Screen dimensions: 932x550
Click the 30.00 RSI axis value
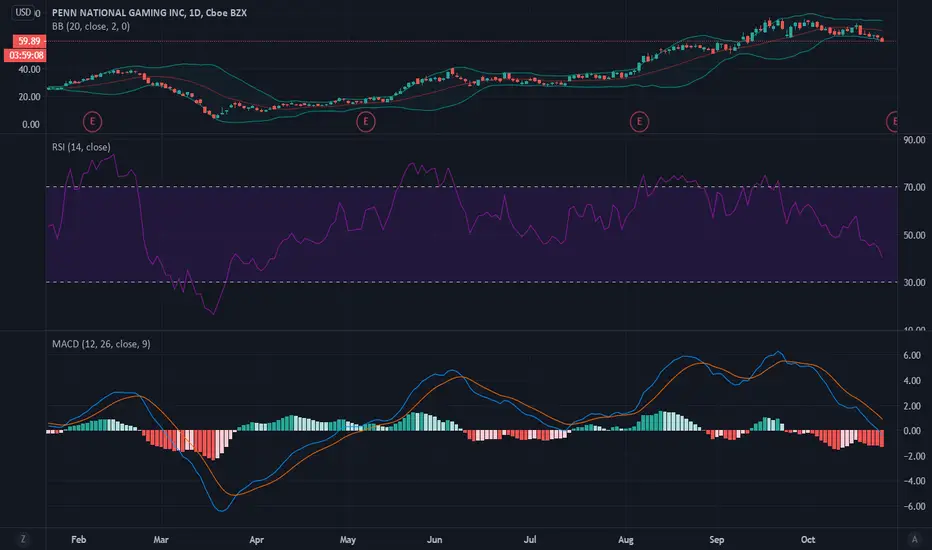click(914, 282)
